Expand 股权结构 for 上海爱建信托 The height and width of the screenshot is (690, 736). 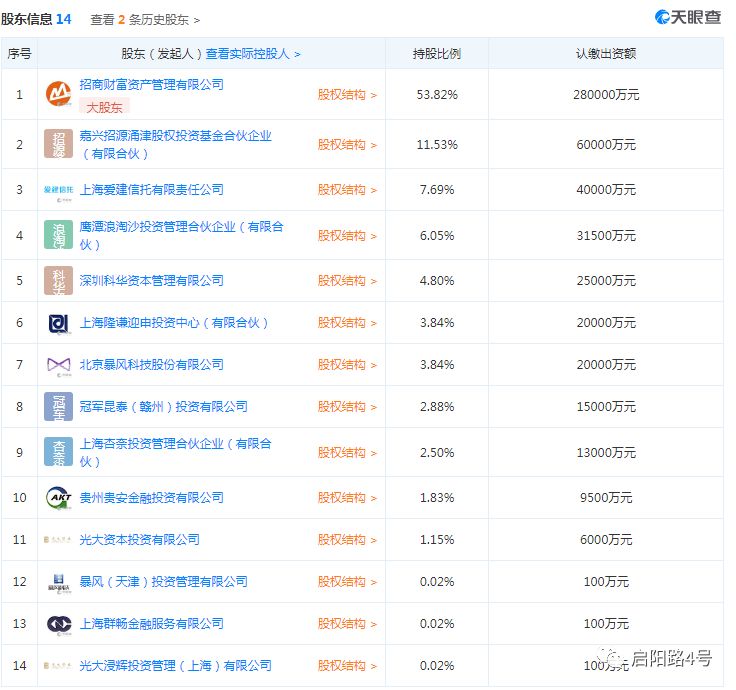coord(347,190)
